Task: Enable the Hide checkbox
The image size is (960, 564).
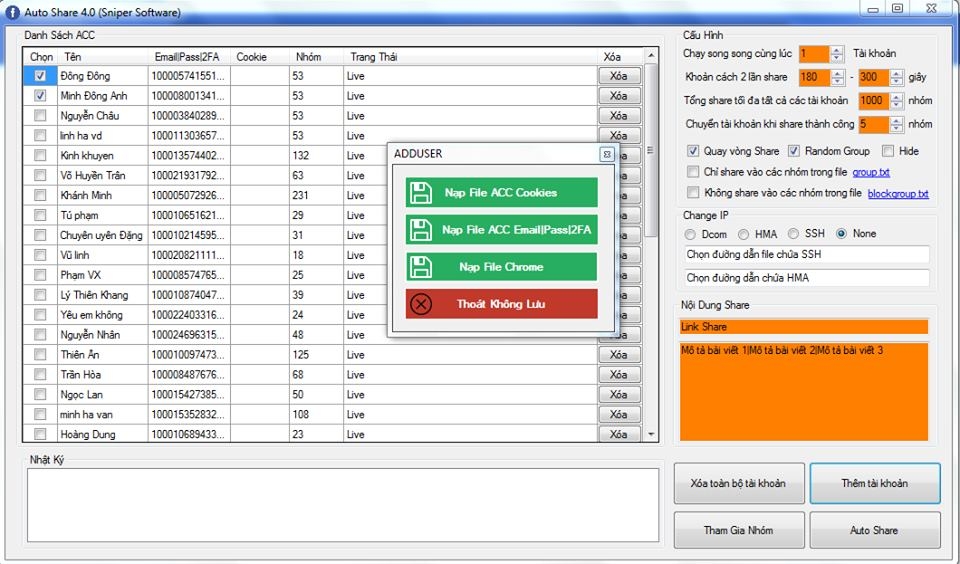Action: click(x=888, y=151)
